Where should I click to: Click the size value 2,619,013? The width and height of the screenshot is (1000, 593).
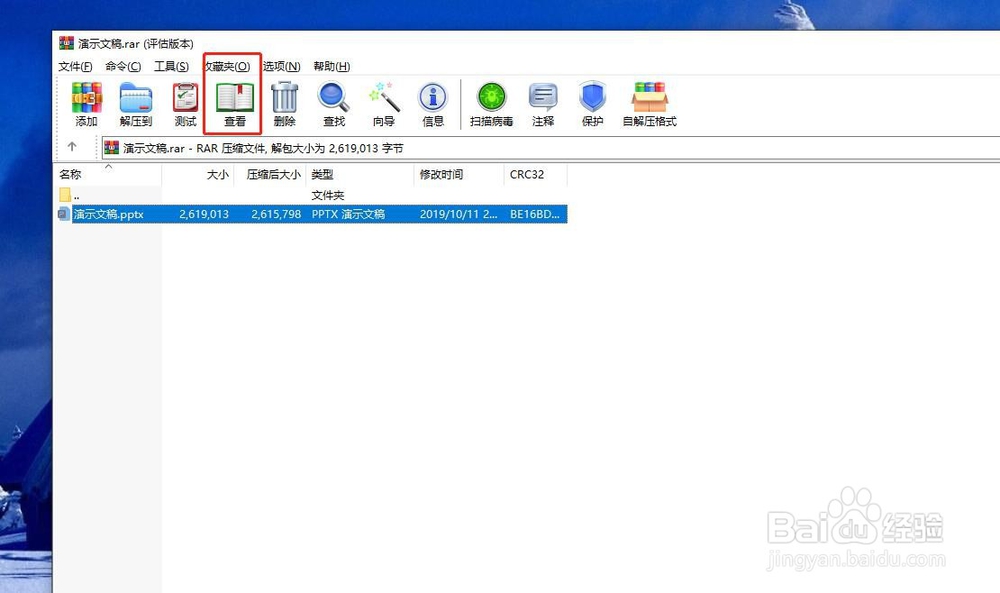pos(204,214)
